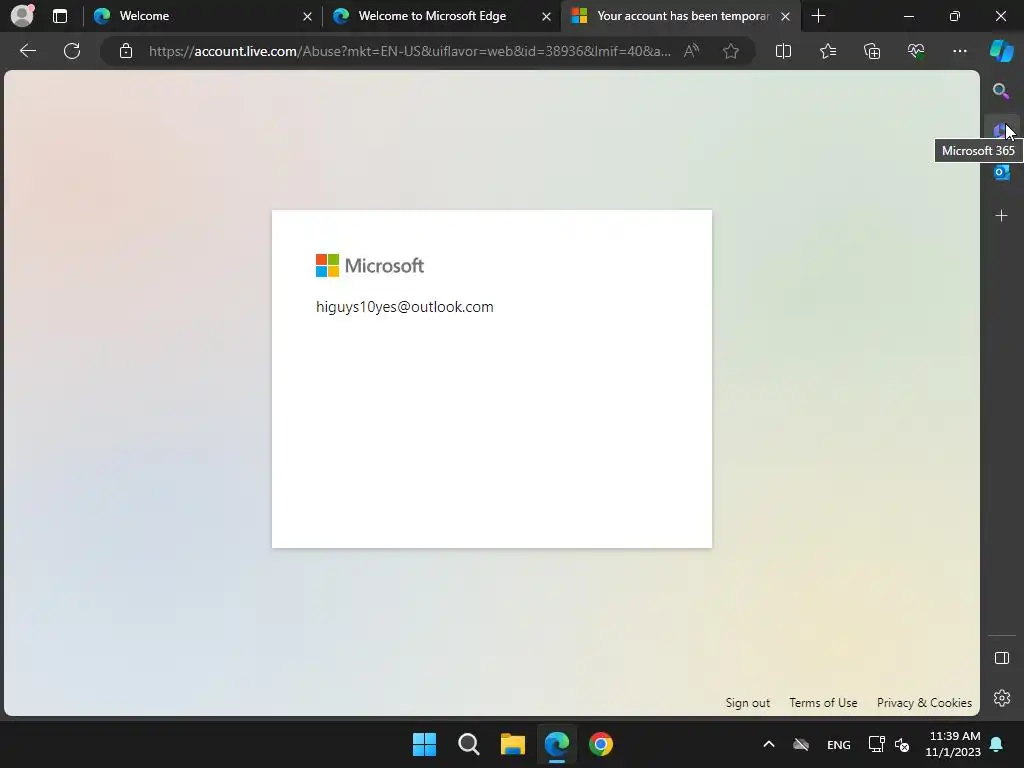This screenshot has height=768, width=1024.
Task: Switch ENG input language
Action: tap(839, 744)
